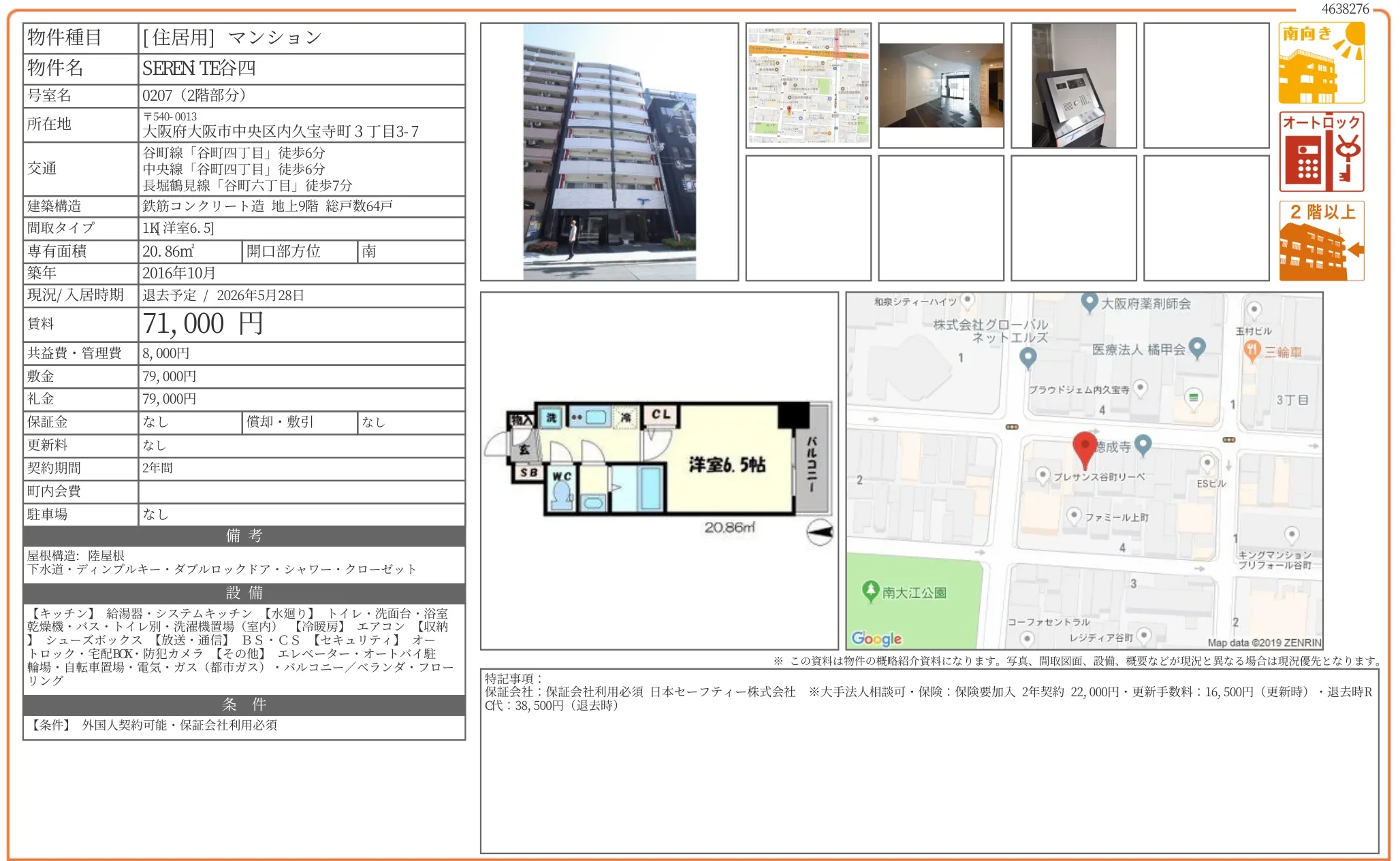Screen dimensions: 1400x861
Task: Open the small location map thumbnail
Action: click(809, 84)
